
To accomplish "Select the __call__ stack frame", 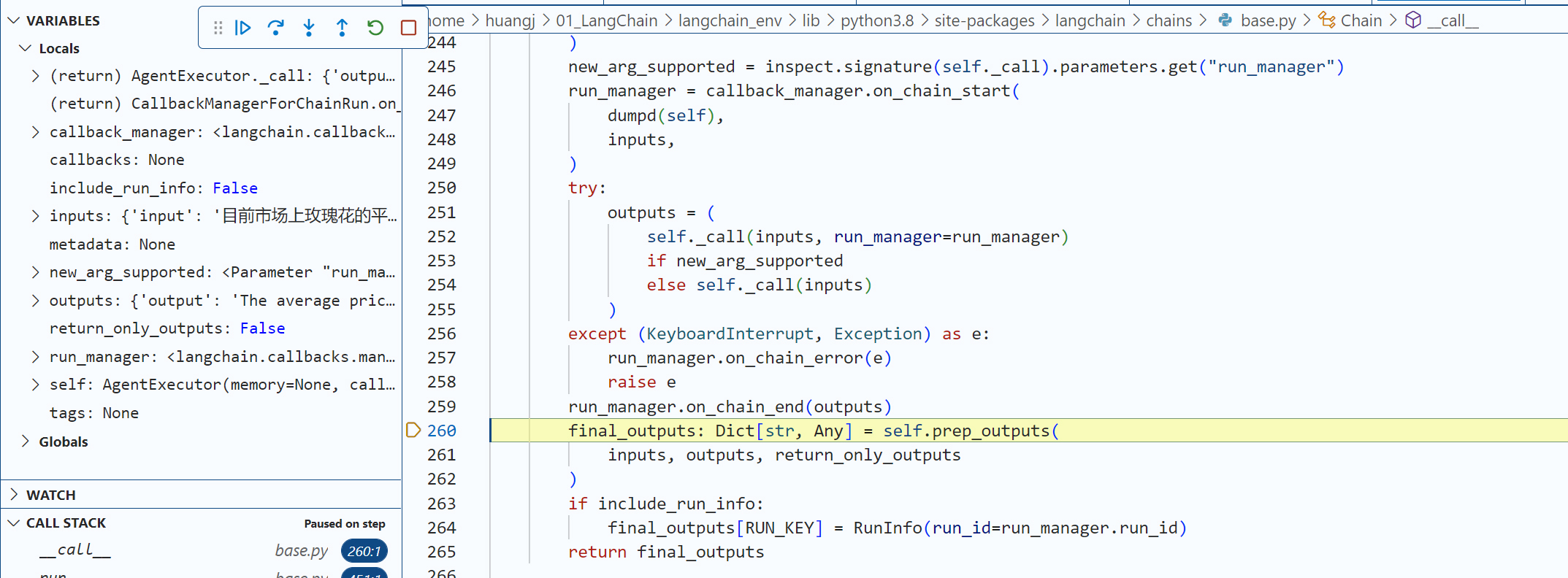I will click(x=75, y=550).
